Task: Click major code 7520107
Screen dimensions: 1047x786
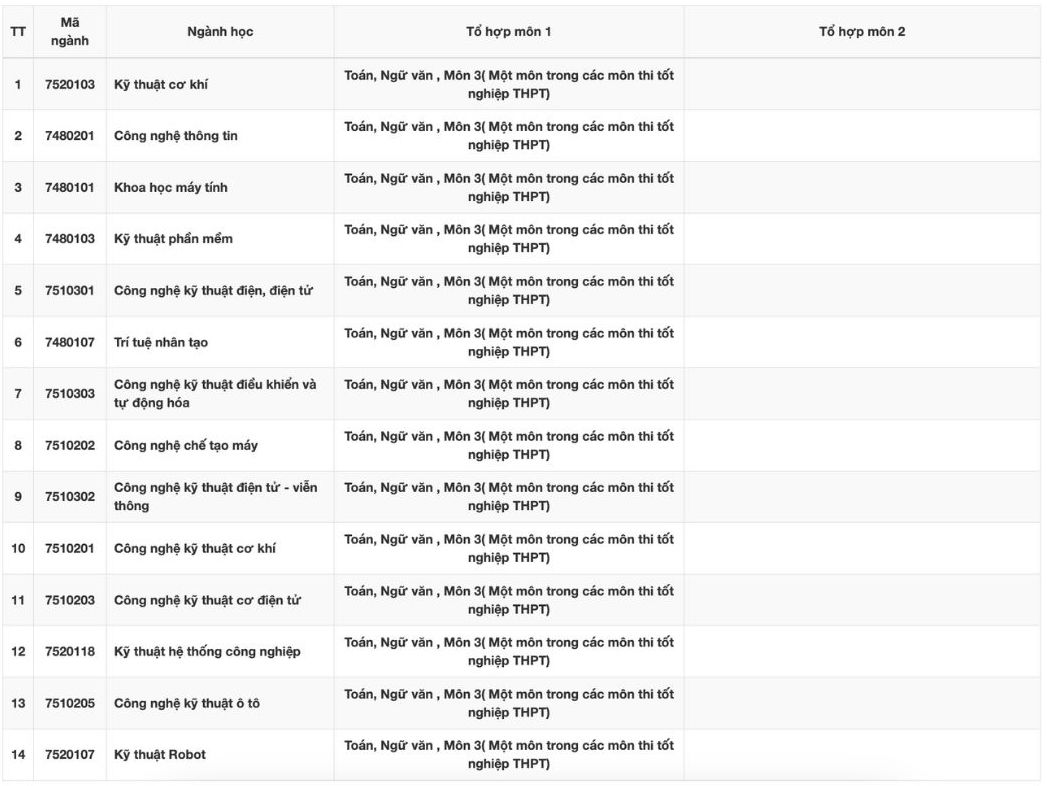Action: 70,755
